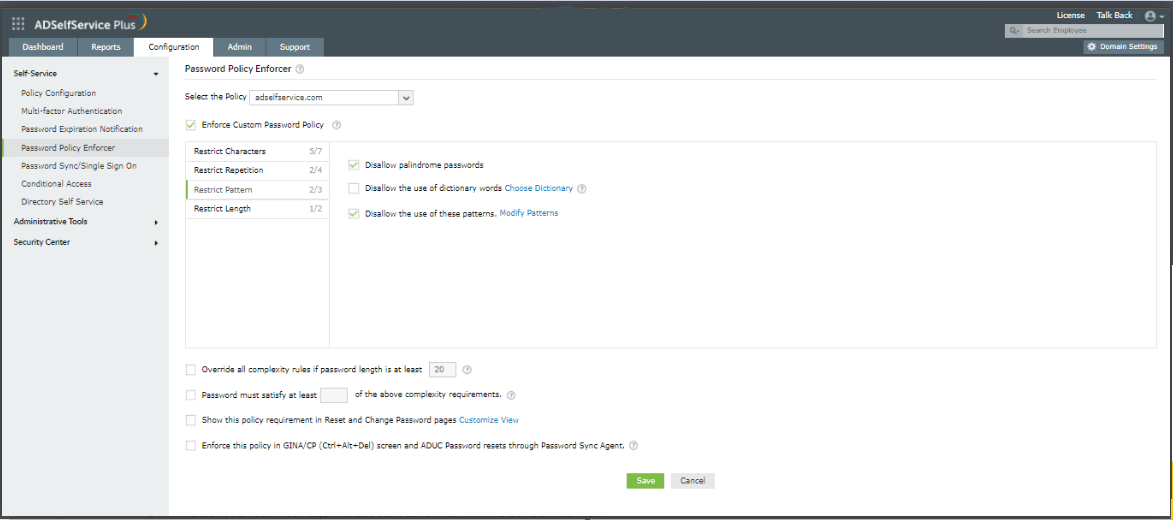Open help icon for GINA/CP enforcement option
1173x520 pixels.
tap(634, 445)
